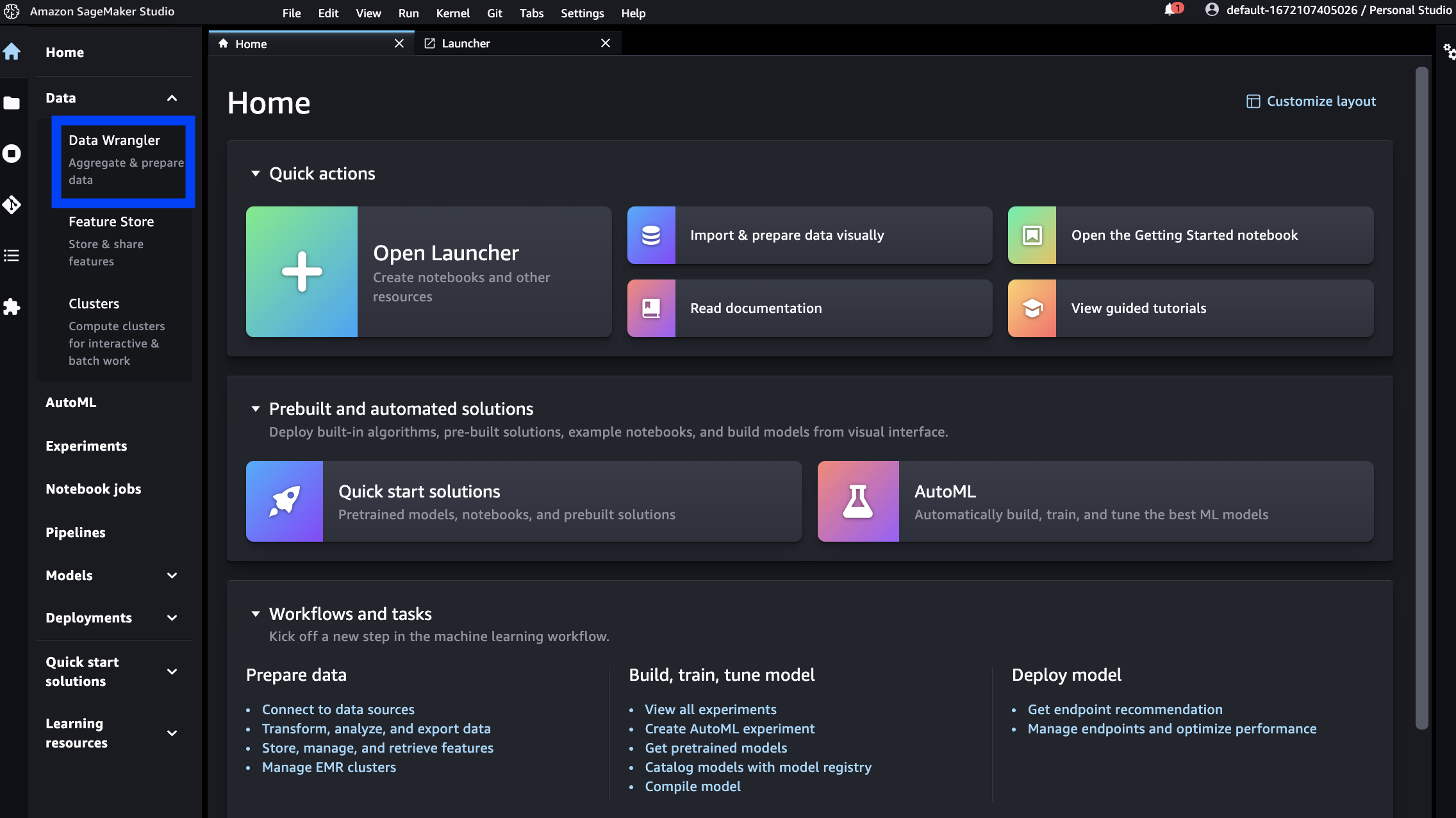This screenshot has width=1456, height=818.
Task: Click the Open Launcher plus icon
Action: tap(302, 272)
